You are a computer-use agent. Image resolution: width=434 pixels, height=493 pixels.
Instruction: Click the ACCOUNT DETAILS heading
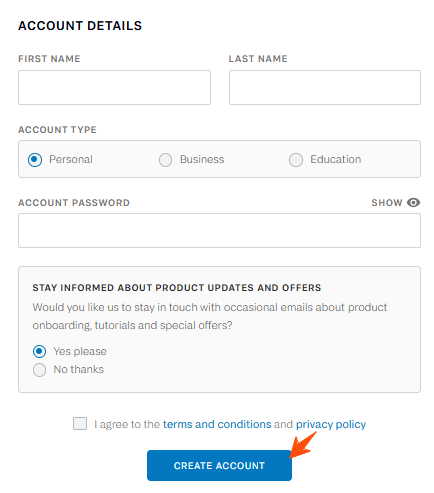pos(80,26)
